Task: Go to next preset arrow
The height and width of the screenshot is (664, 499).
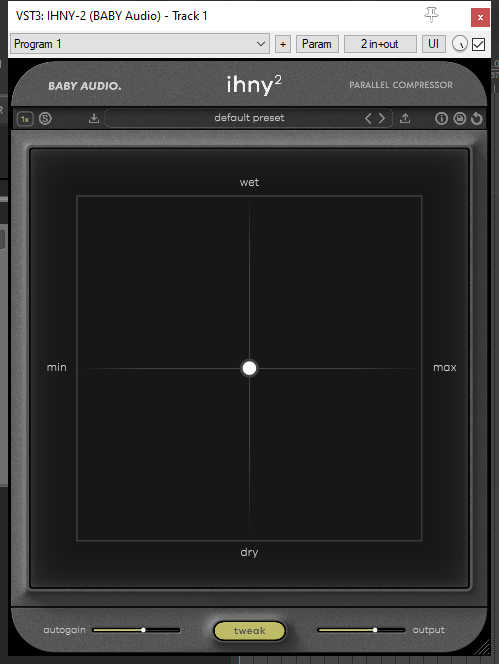Action: (x=382, y=118)
